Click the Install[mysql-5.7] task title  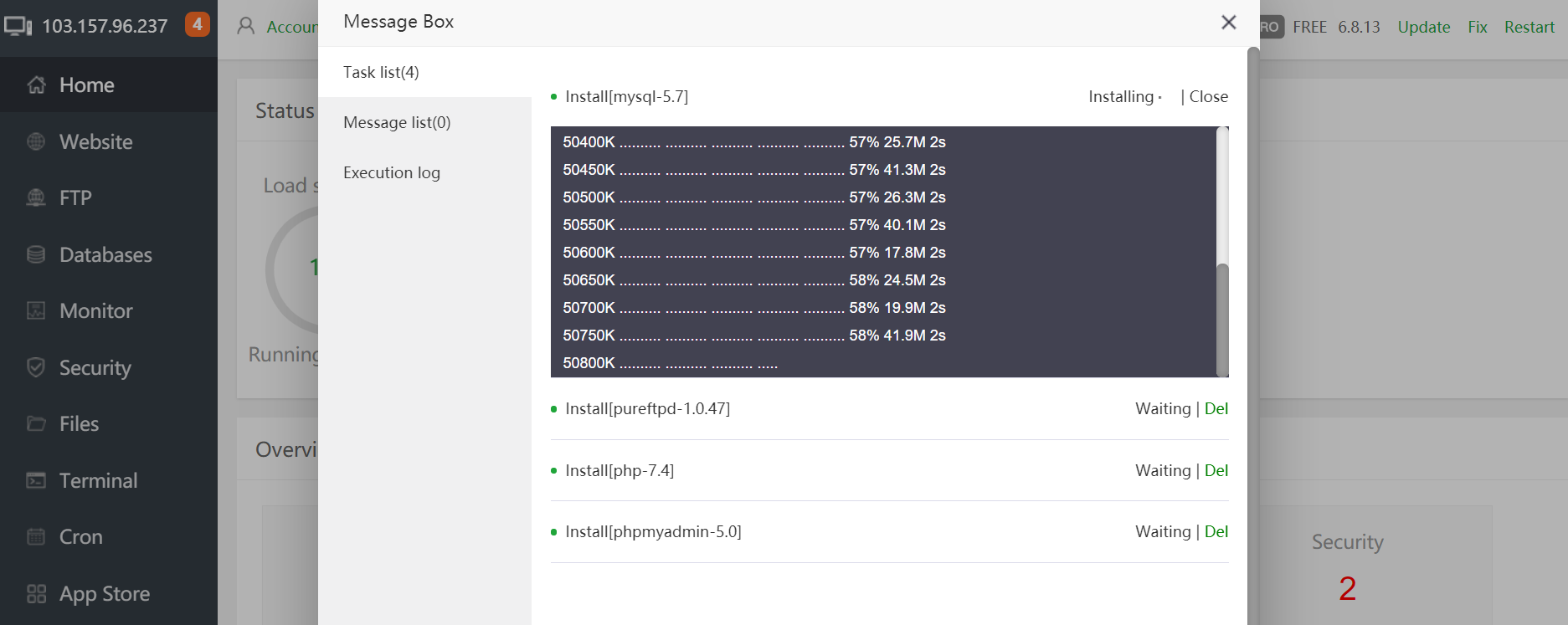[626, 96]
